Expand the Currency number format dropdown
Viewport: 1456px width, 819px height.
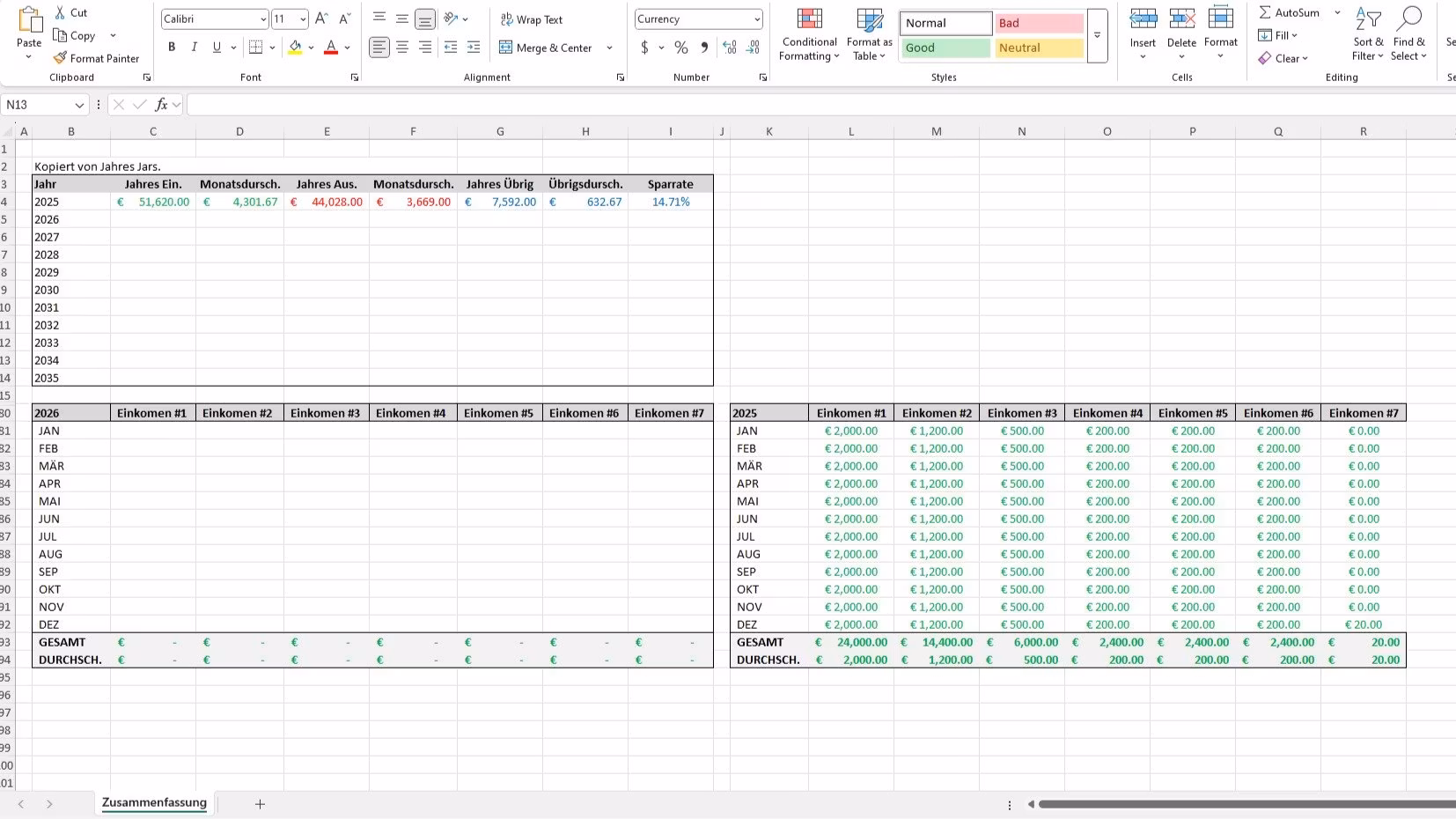(x=756, y=19)
